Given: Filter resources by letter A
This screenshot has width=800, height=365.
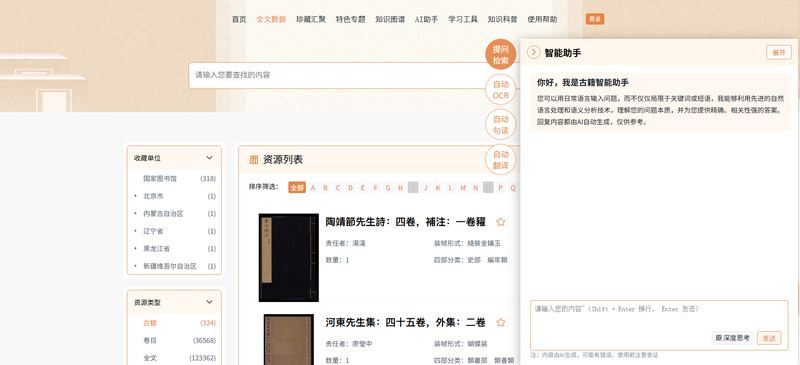Looking at the screenshot, I should pos(313,187).
